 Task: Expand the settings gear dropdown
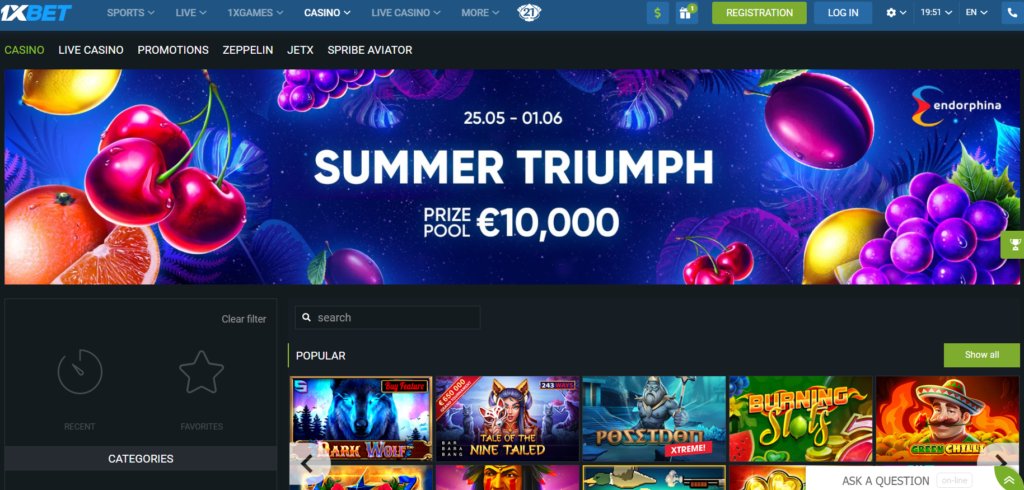pyautogui.click(x=896, y=12)
